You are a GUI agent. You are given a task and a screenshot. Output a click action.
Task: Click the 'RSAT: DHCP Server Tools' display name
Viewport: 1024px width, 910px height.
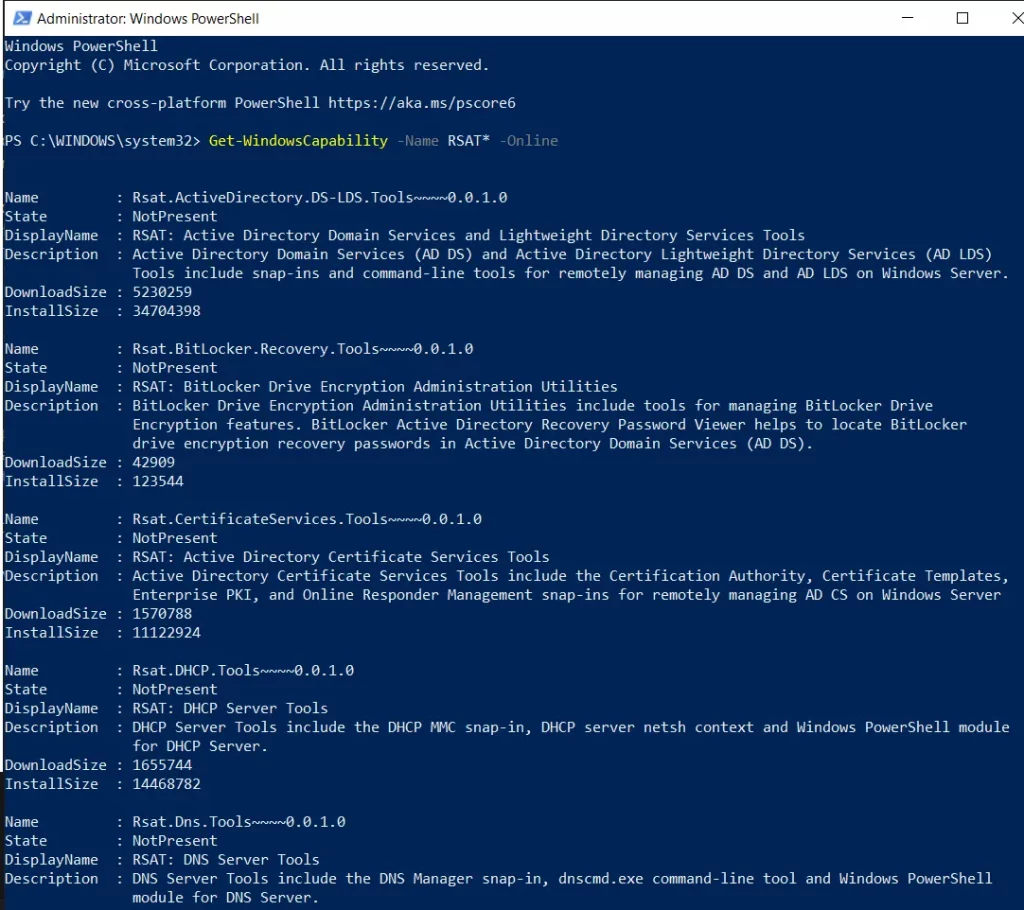pyautogui.click(x=230, y=708)
